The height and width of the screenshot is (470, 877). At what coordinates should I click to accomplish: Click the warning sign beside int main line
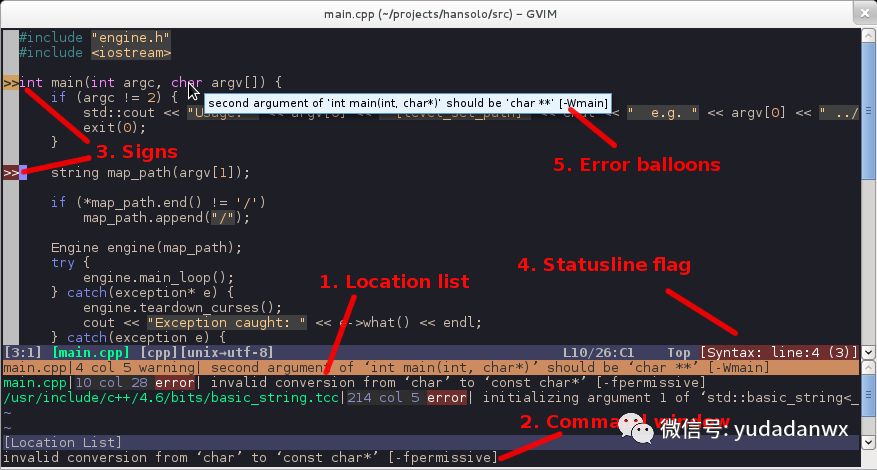pos(11,83)
